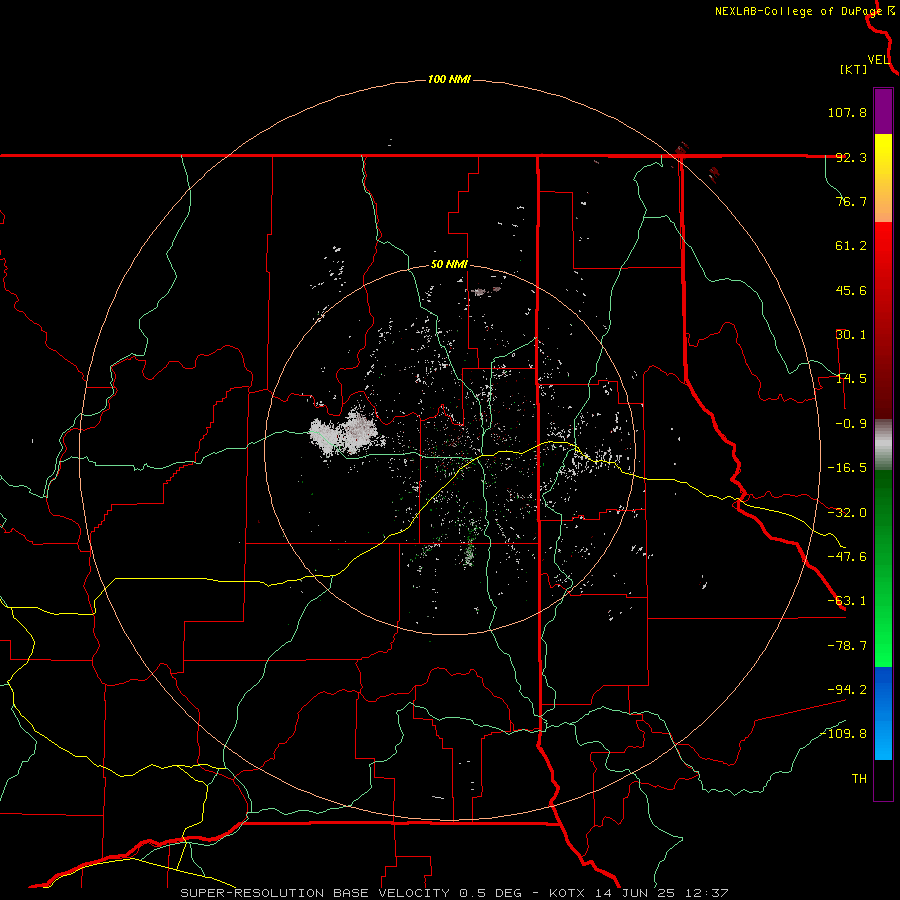Click the -109.8 velocity scale value
The height and width of the screenshot is (900, 900).
[x=843, y=734]
